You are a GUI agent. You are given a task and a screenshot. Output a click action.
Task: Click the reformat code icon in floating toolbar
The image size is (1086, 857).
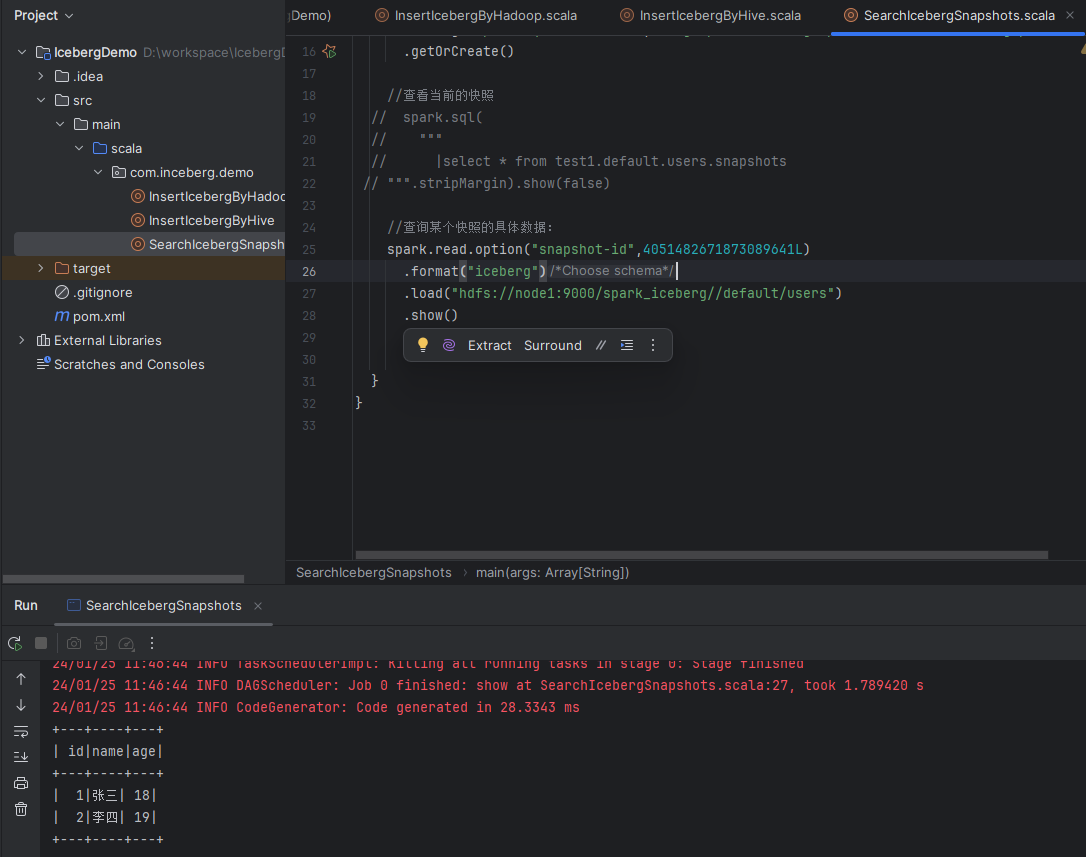627,345
